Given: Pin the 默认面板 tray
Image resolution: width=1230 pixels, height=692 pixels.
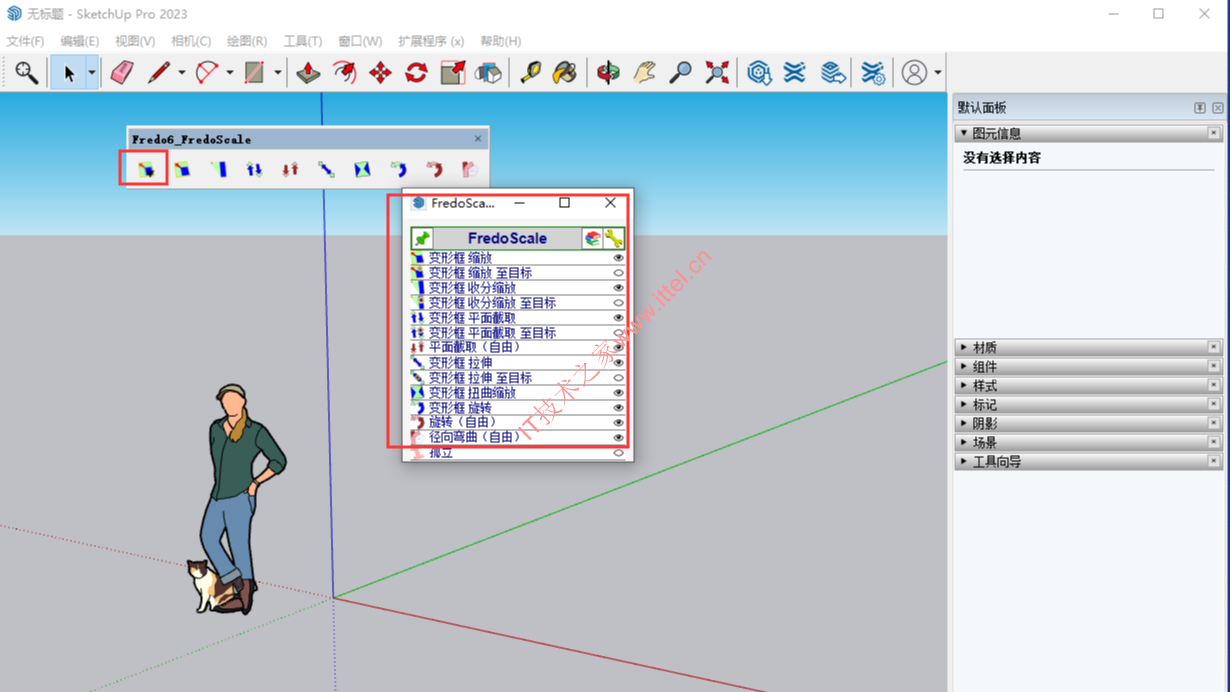Looking at the screenshot, I should click(1199, 107).
